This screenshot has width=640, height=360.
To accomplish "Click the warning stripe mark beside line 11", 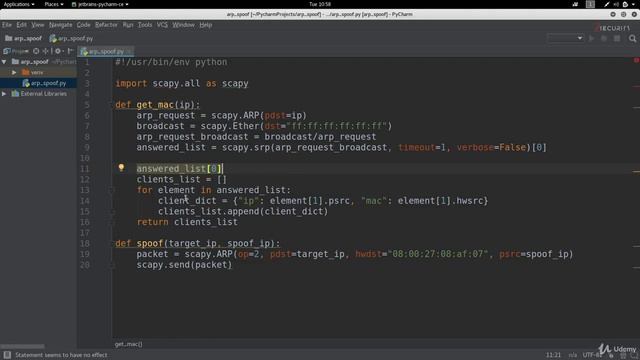I will click(636, 171).
